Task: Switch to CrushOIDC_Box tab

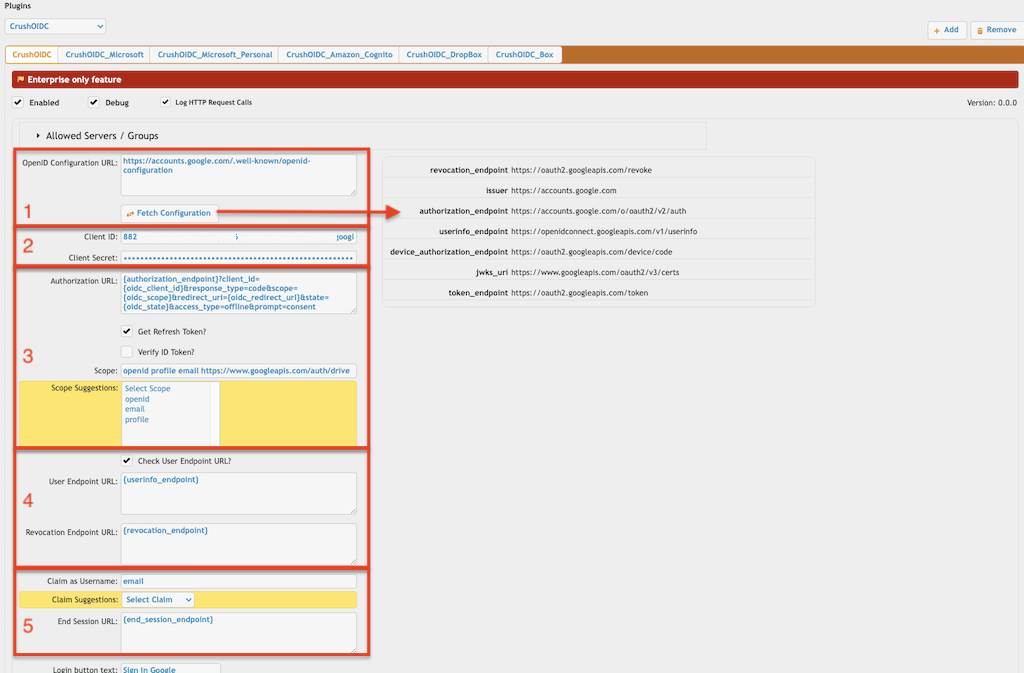Action: [524, 55]
